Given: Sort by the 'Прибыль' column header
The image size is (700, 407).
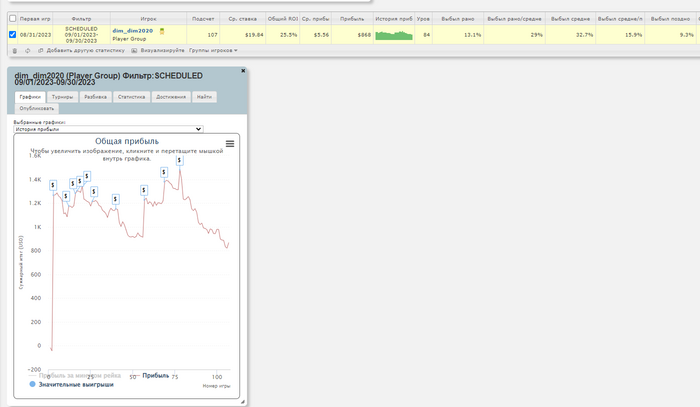Looking at the screenshot, I should click(352, 19).
